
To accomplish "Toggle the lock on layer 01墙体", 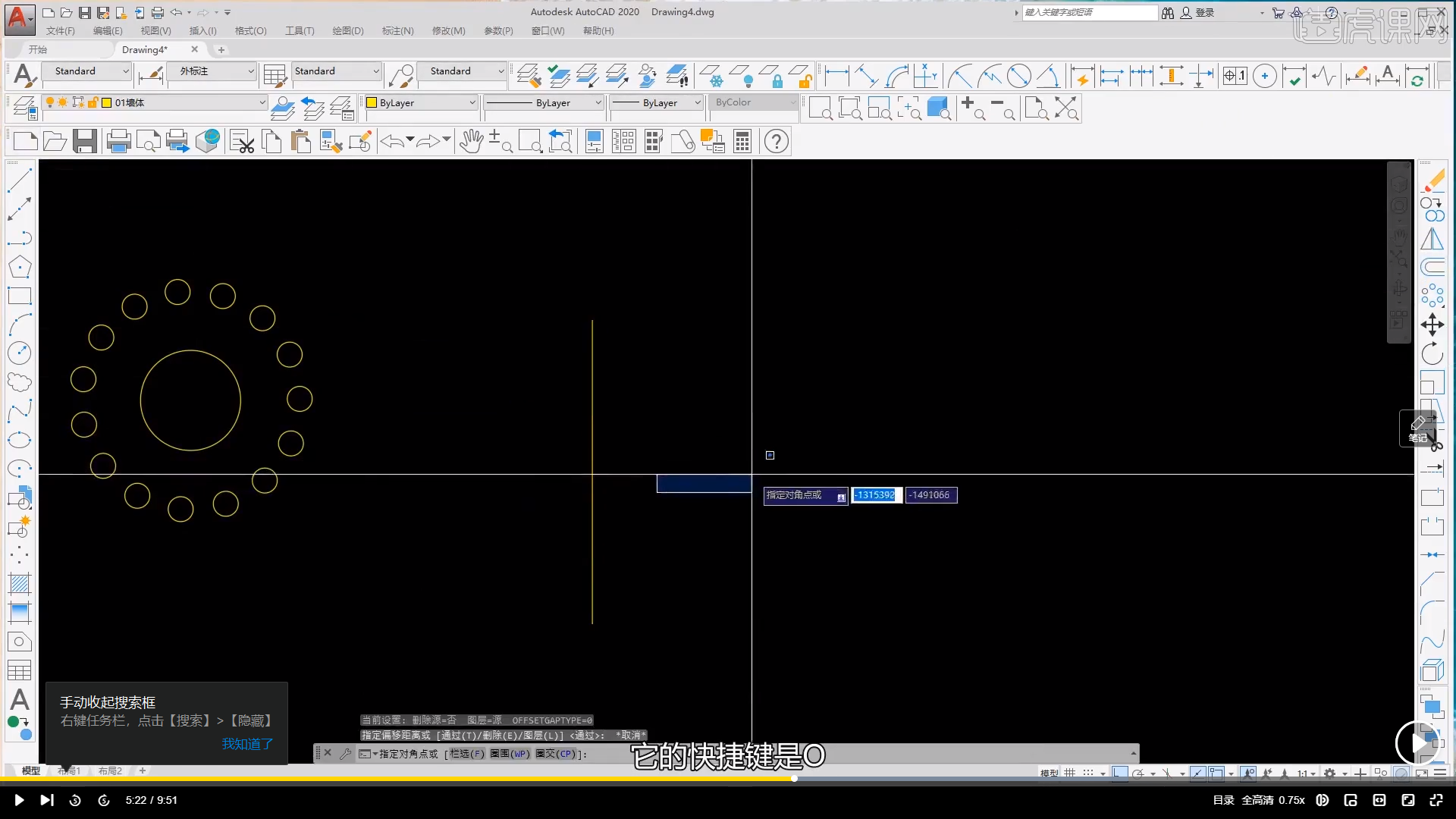I will click(x=93, y=102).
